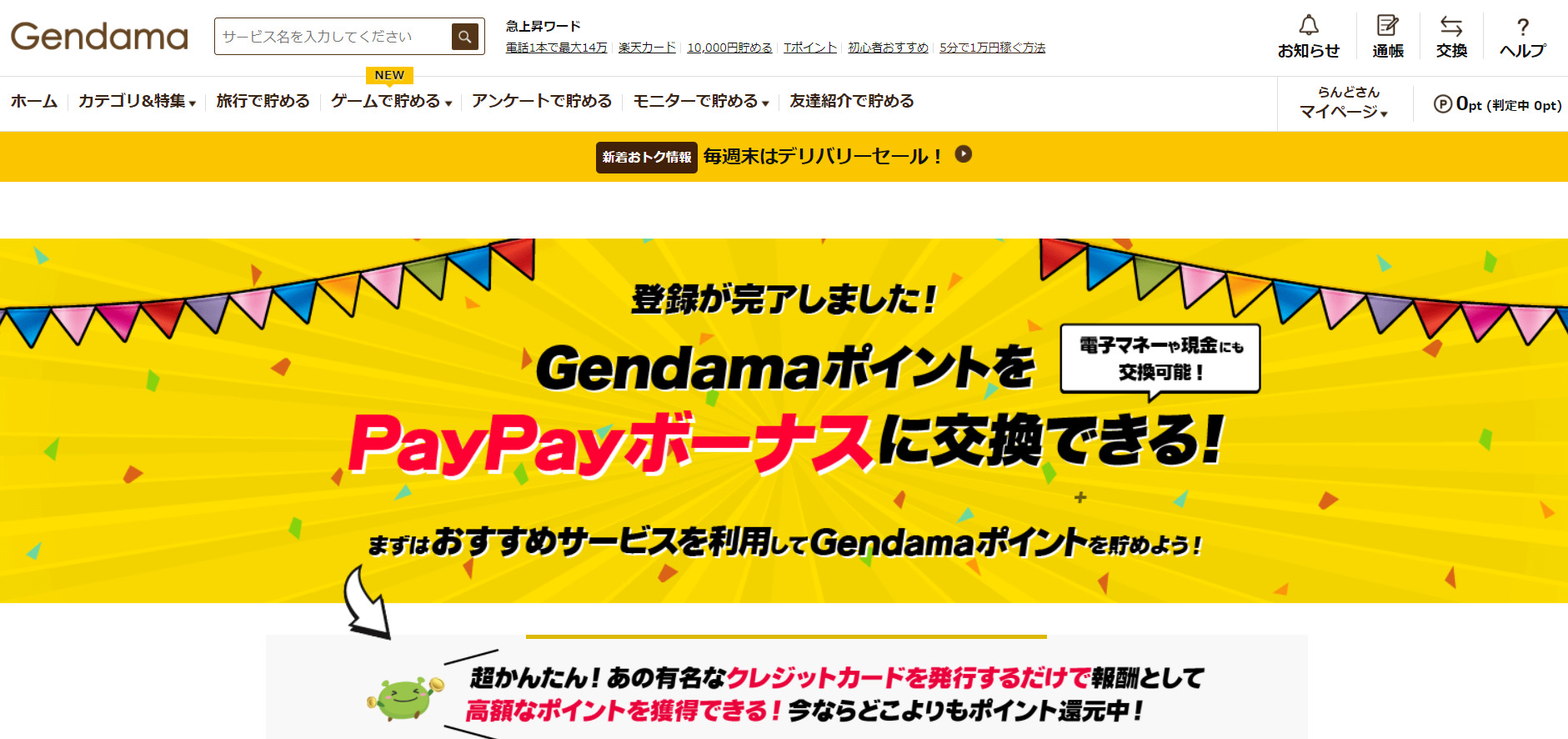
Task: Expand the モニターで貯める dropdown menu
Action: point(701,102)
